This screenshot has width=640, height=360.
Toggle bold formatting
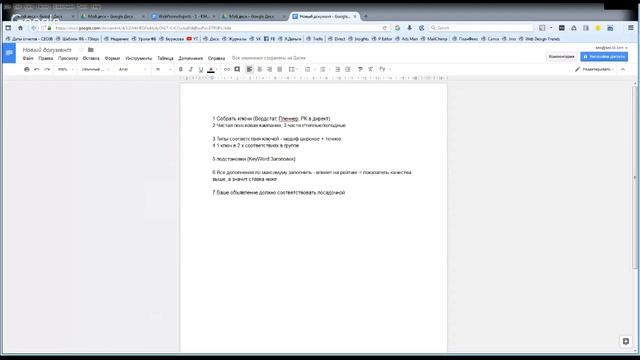[x=181, y=69]
